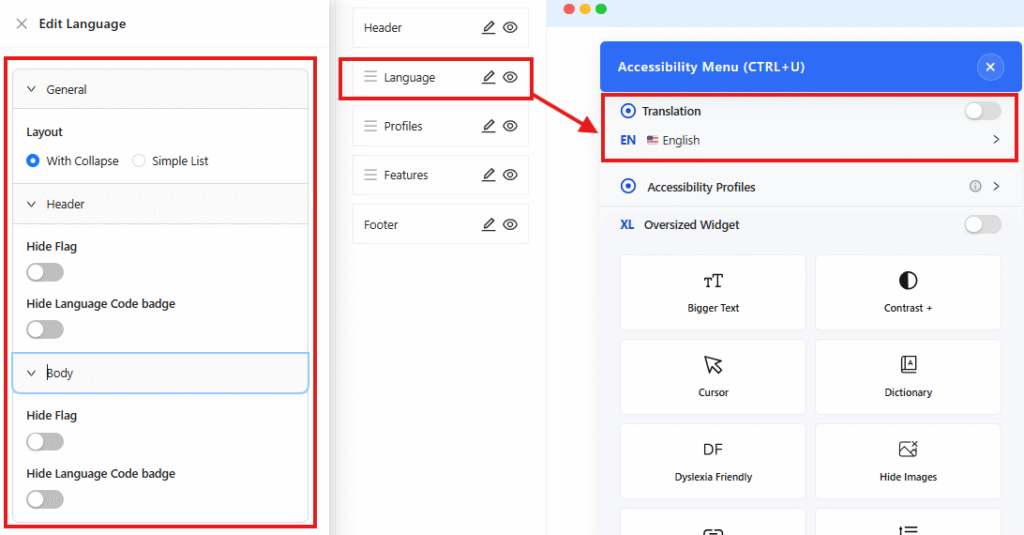This screenshot has width=1024, height=535.
Task: Open the Dictionary feature tile
Action: [x=907, y=376]
